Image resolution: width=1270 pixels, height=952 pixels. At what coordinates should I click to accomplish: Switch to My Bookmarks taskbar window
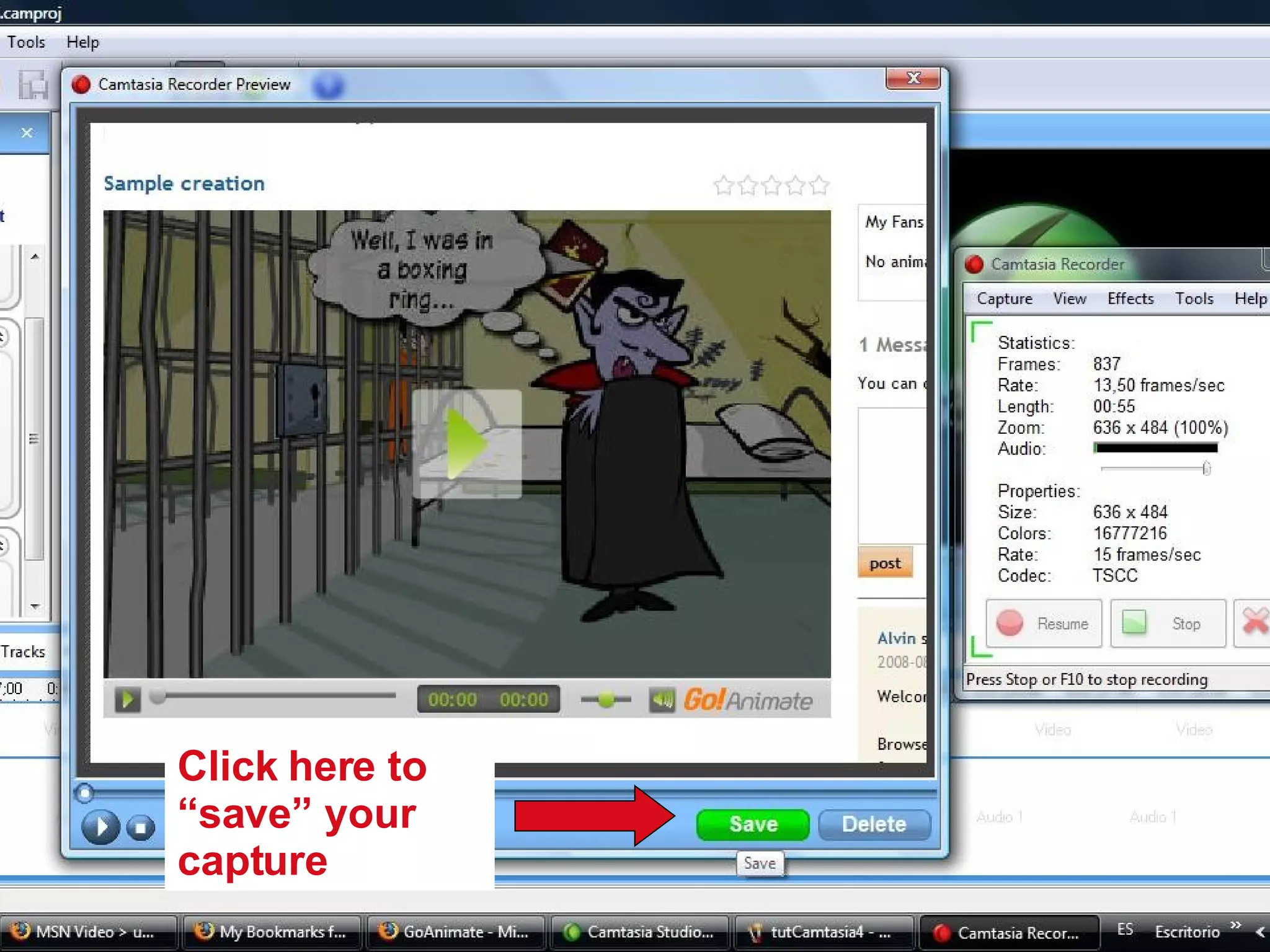point(273,932)
